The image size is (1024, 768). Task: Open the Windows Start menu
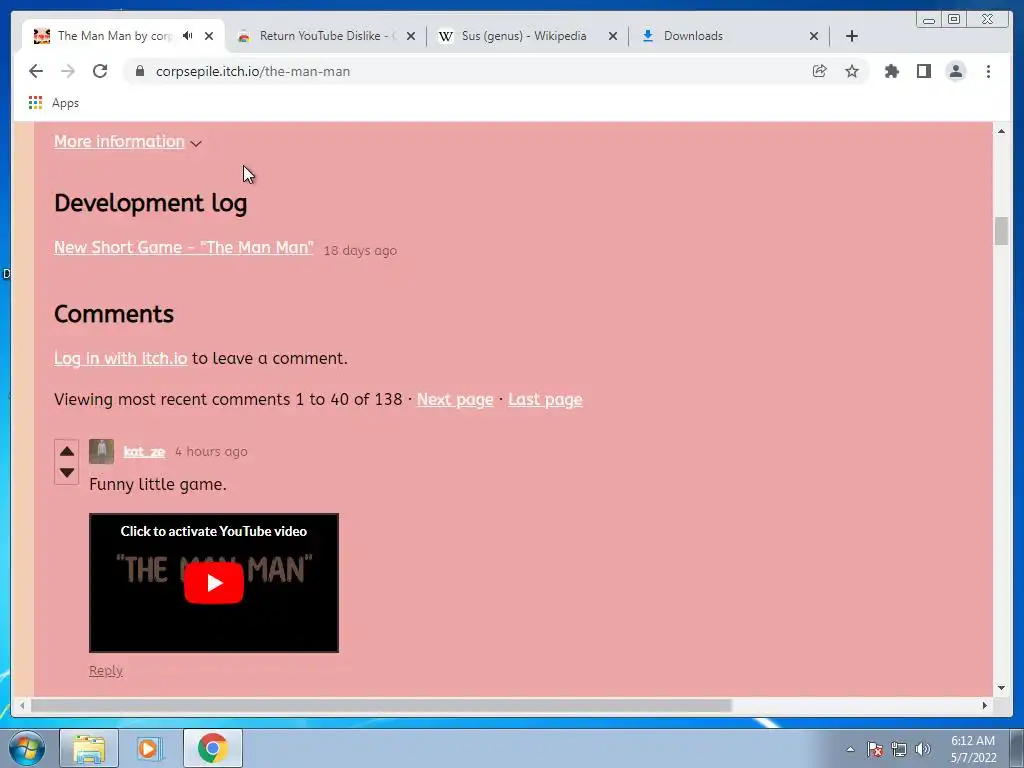coord(27,748)
